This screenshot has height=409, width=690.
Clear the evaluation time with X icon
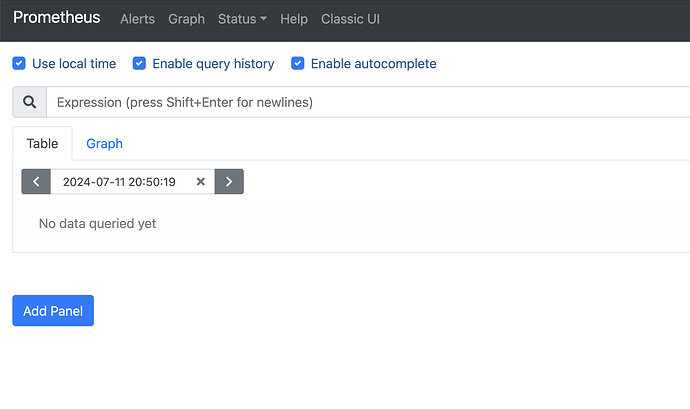click(201, 181)
